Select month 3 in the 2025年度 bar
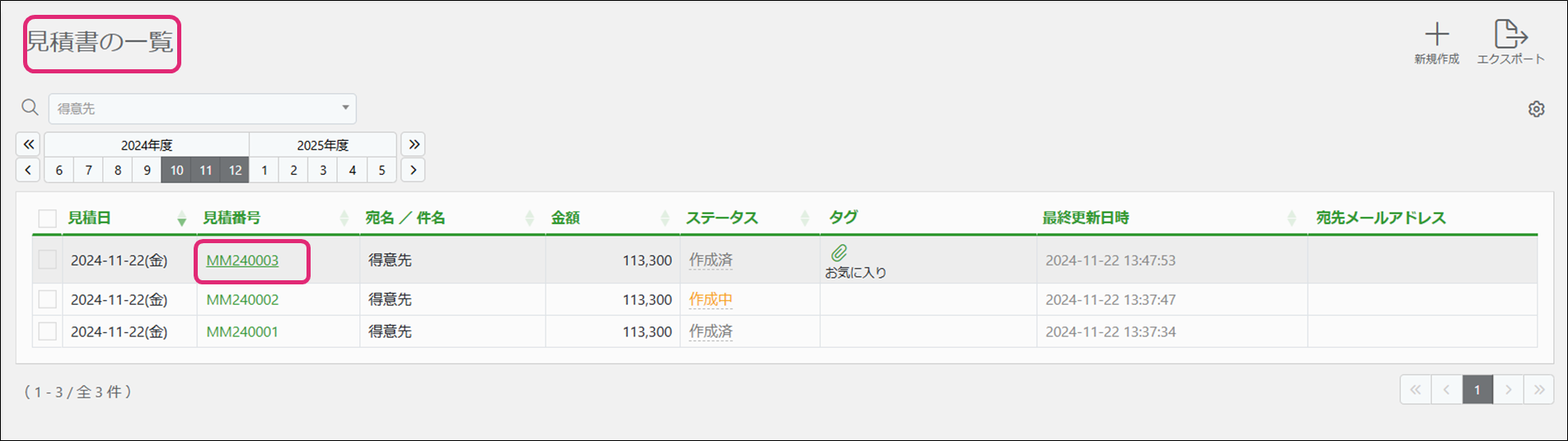 tap(323, 170)
